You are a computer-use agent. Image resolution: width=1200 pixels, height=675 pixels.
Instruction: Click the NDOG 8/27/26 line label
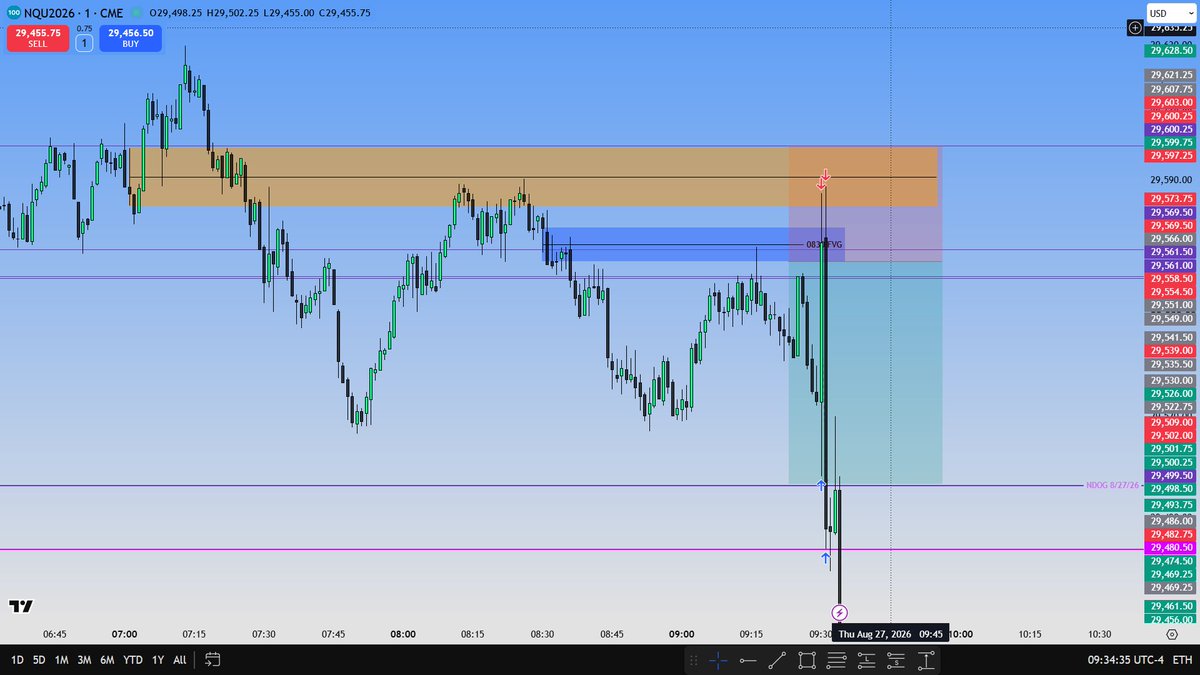tap(1113, 485)
